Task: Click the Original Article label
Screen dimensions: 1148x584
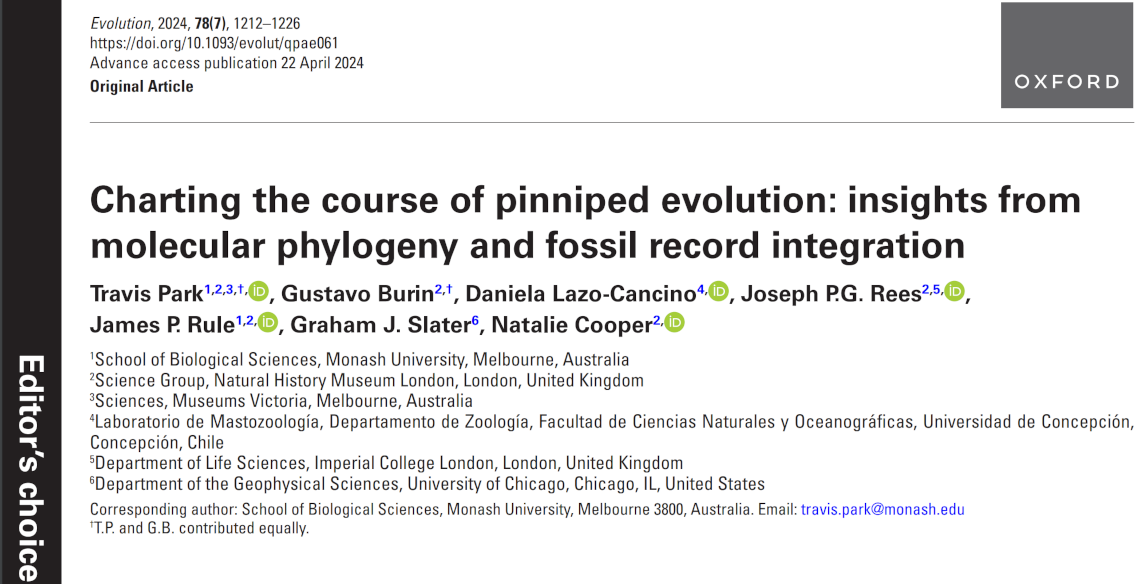Action: (x=142, y=86)
